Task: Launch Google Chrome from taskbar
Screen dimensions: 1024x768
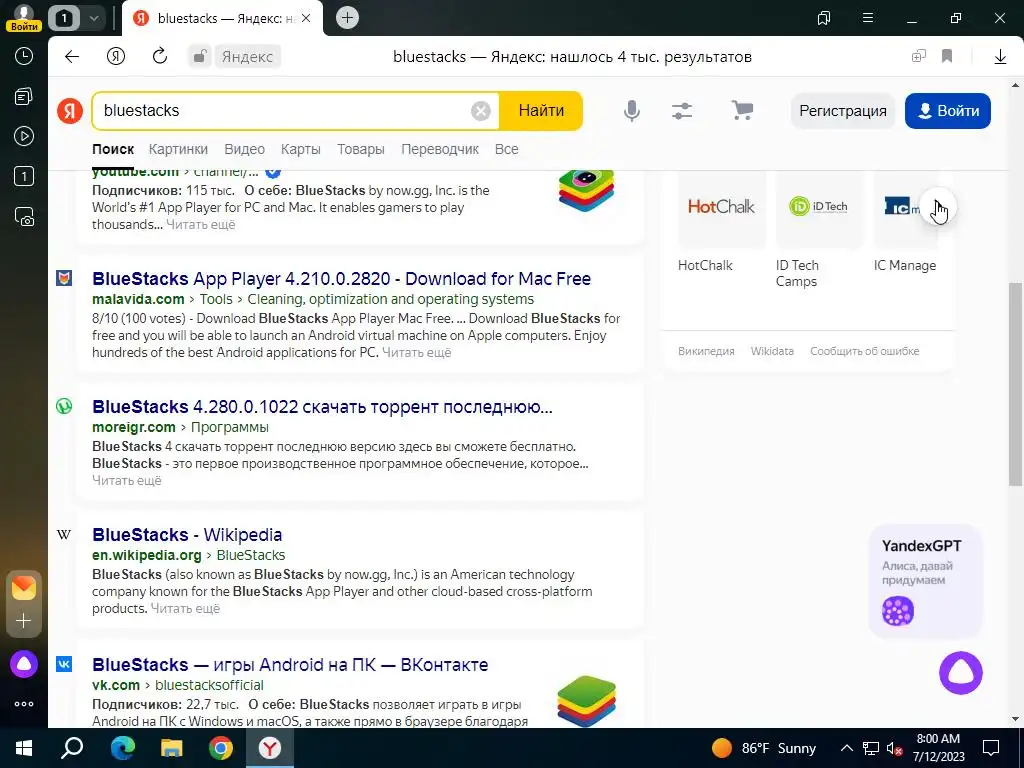Action: (x=221, y=748)
